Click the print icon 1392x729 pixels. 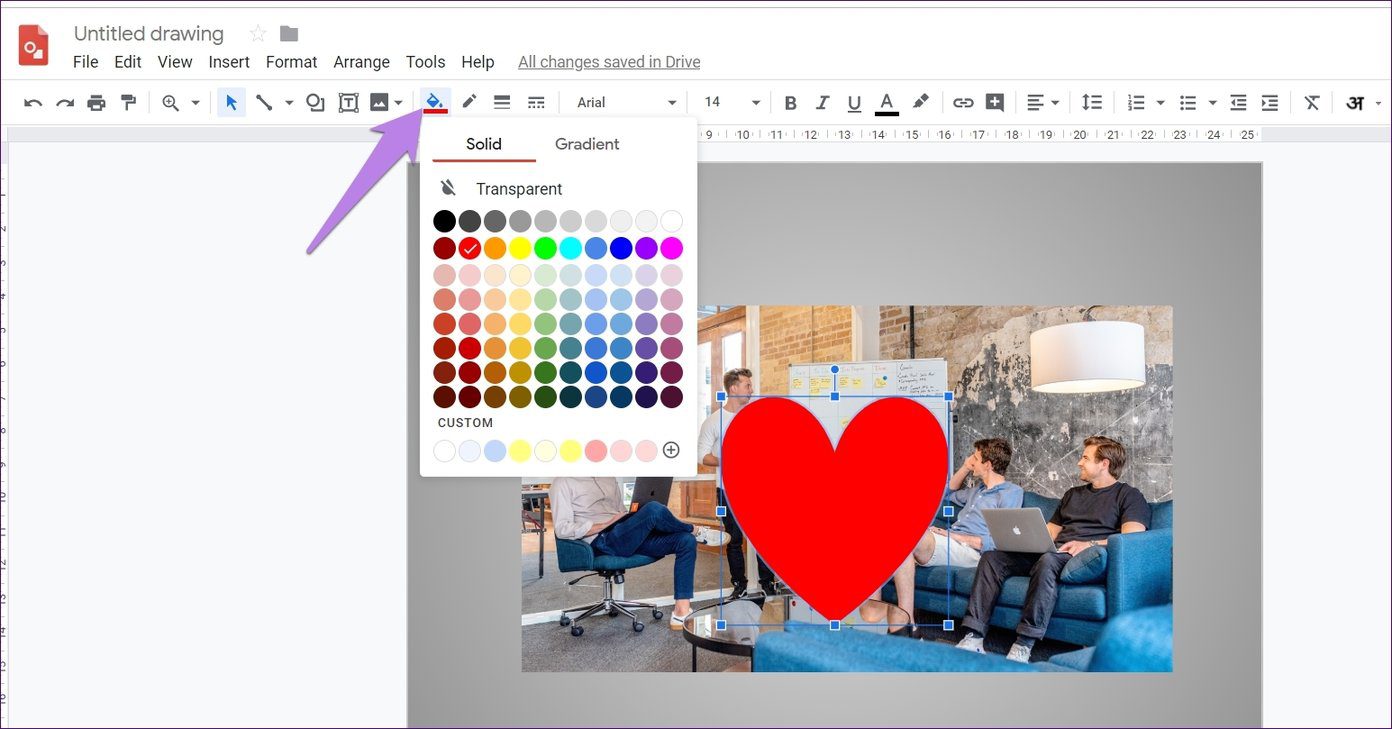pyautogui.click(x=96, y=102)
